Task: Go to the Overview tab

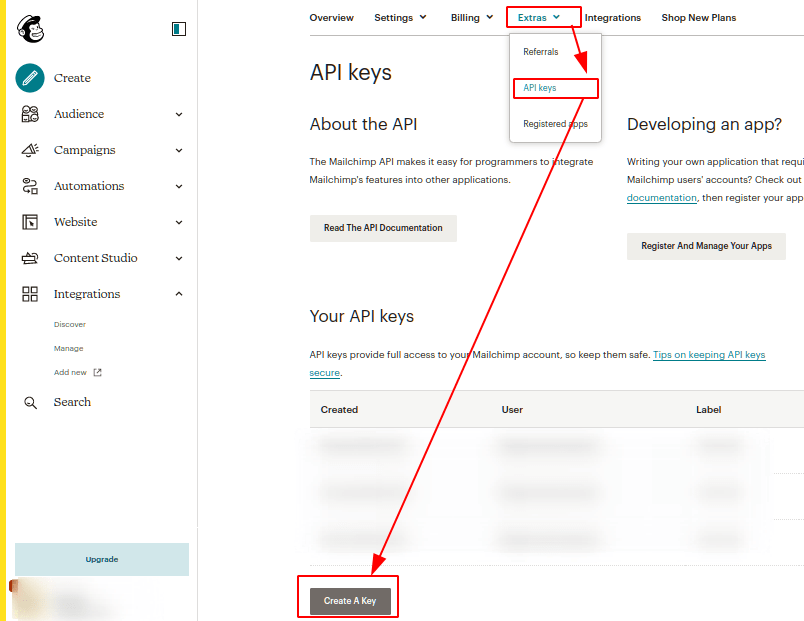Action: [x=331, y=17]
